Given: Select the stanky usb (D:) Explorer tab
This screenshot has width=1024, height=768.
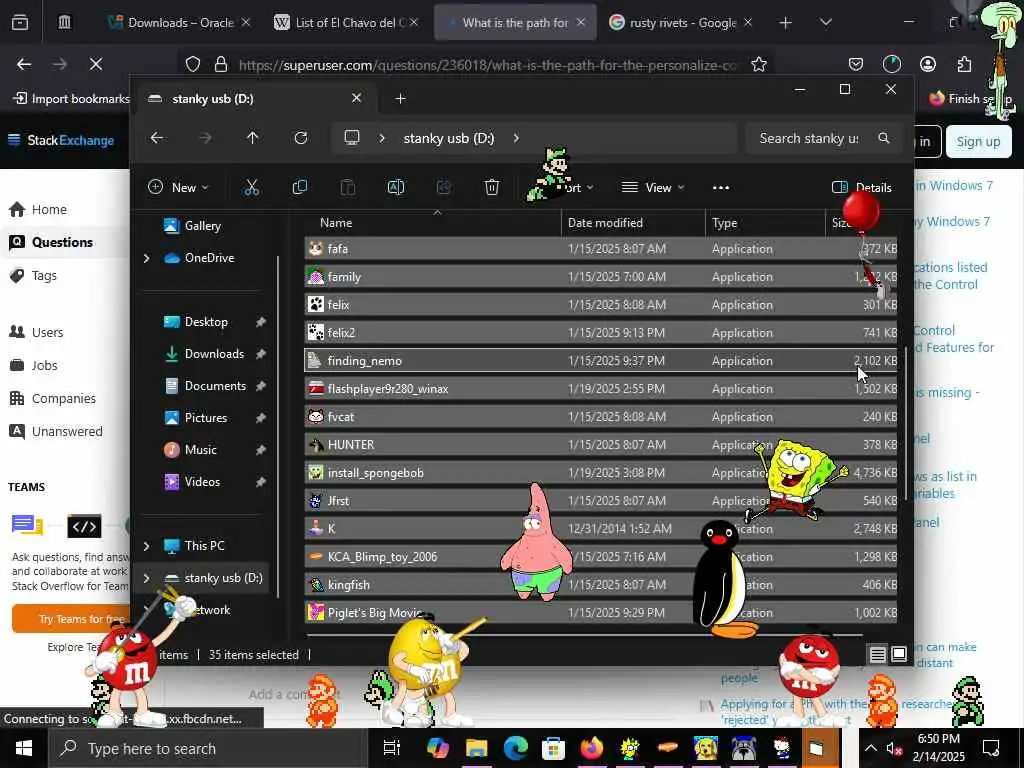Looking at the screenshot, I should (255, 99).
